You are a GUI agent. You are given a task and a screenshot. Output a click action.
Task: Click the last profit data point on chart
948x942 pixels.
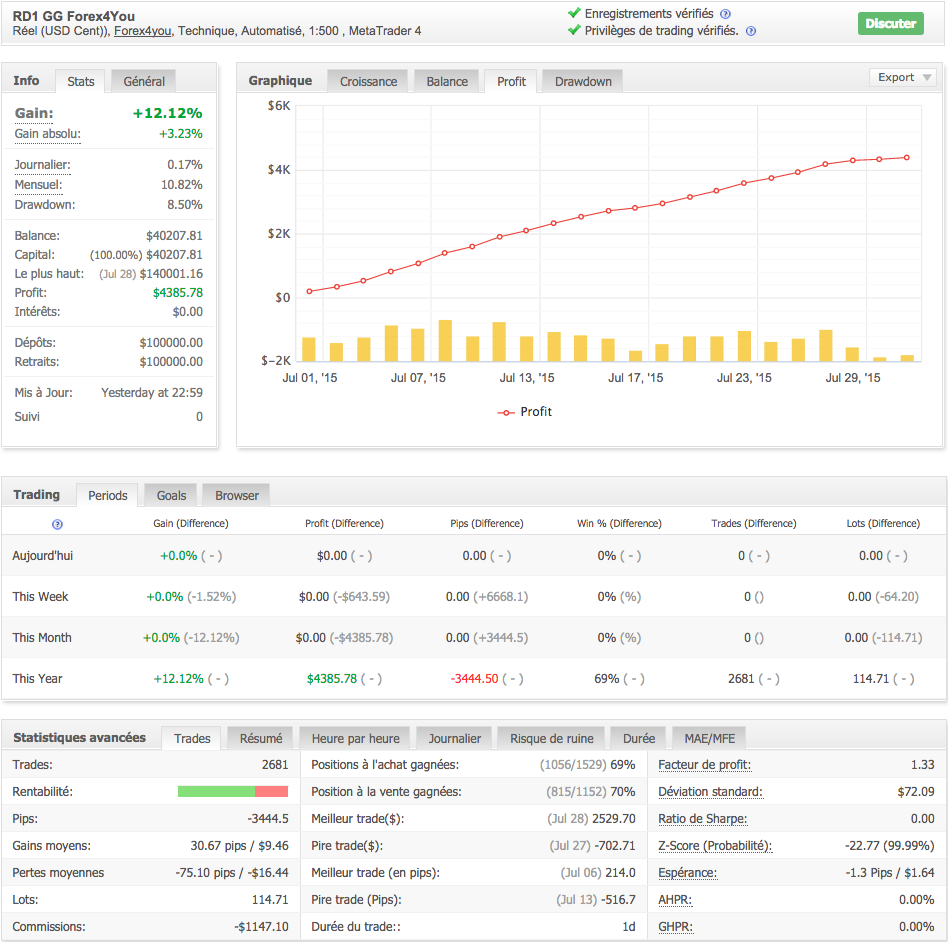coord(907,157)
